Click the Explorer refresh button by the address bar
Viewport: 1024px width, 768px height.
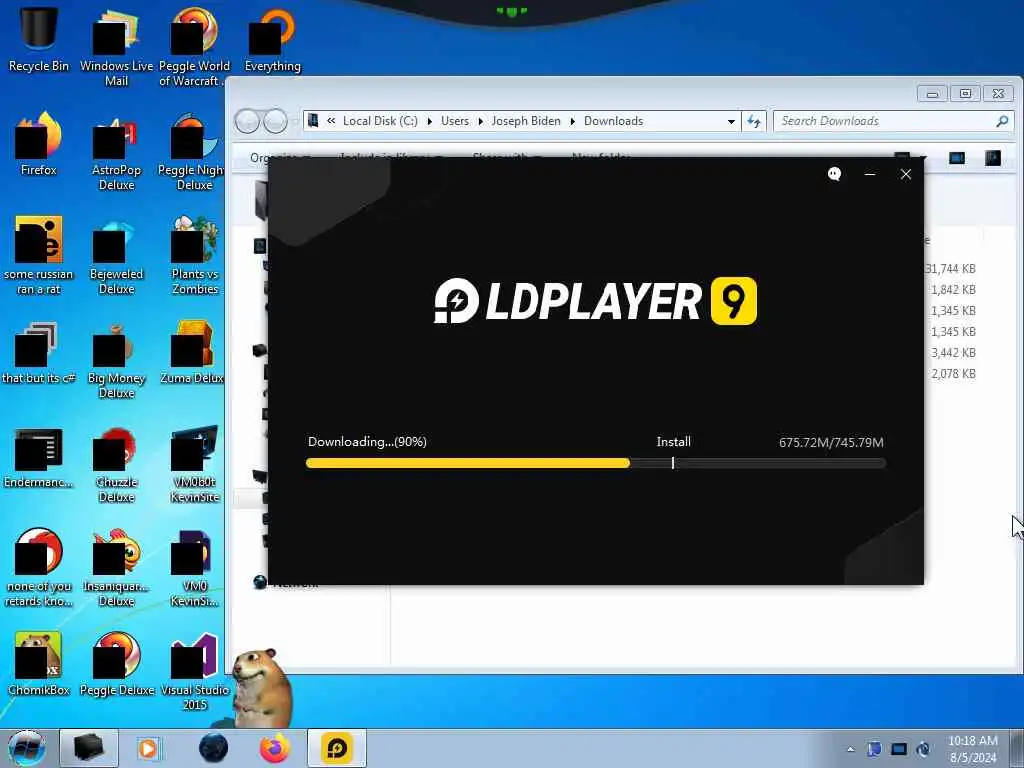click(x=754, y=121)
